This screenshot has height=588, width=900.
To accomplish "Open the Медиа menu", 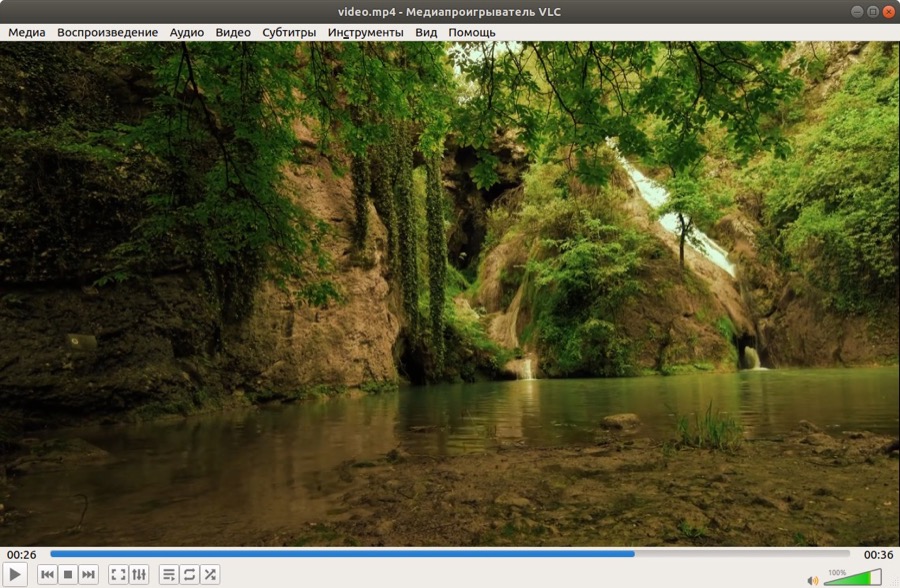I will tap(25, 32).
